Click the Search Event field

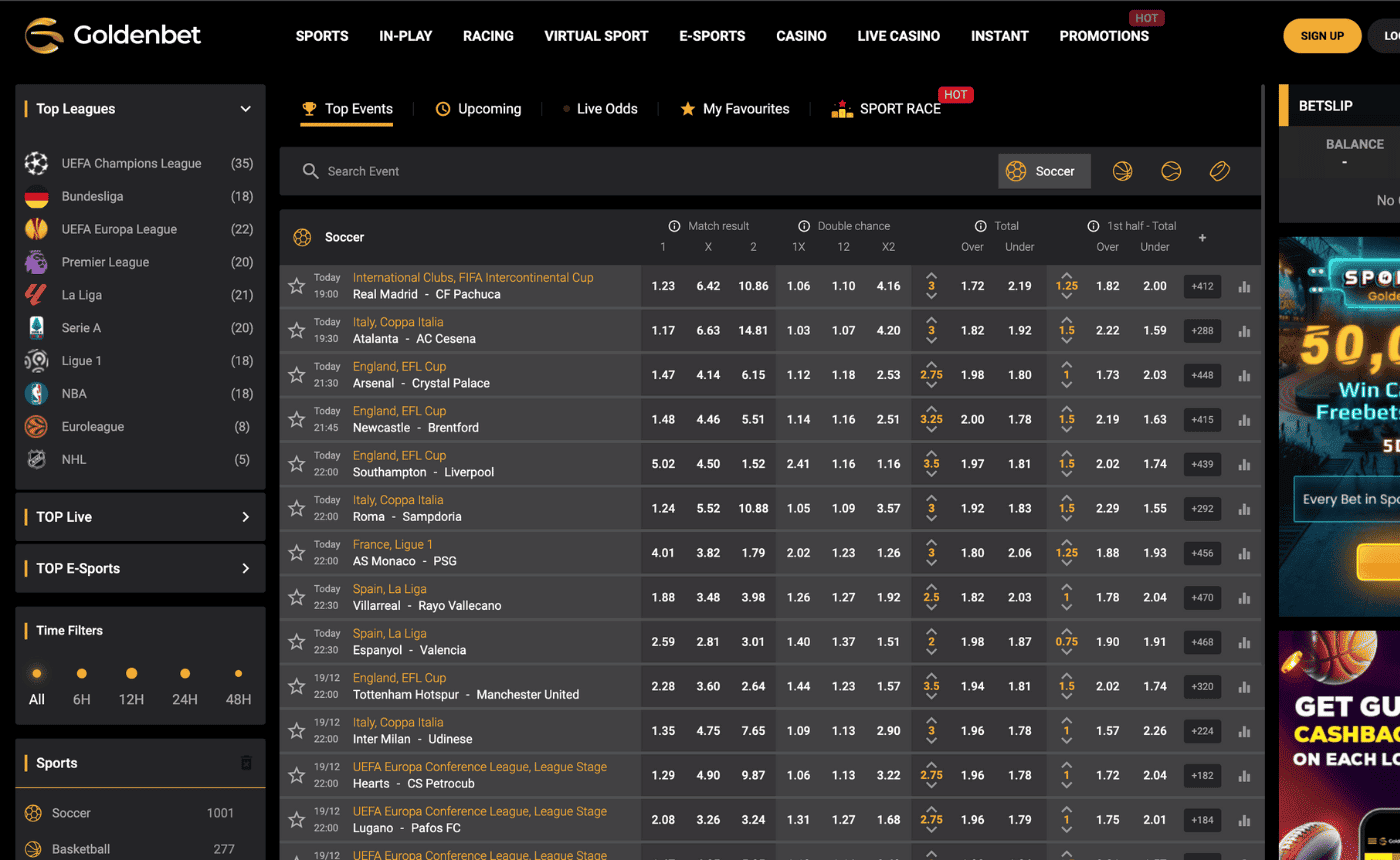tap(640, 171)
